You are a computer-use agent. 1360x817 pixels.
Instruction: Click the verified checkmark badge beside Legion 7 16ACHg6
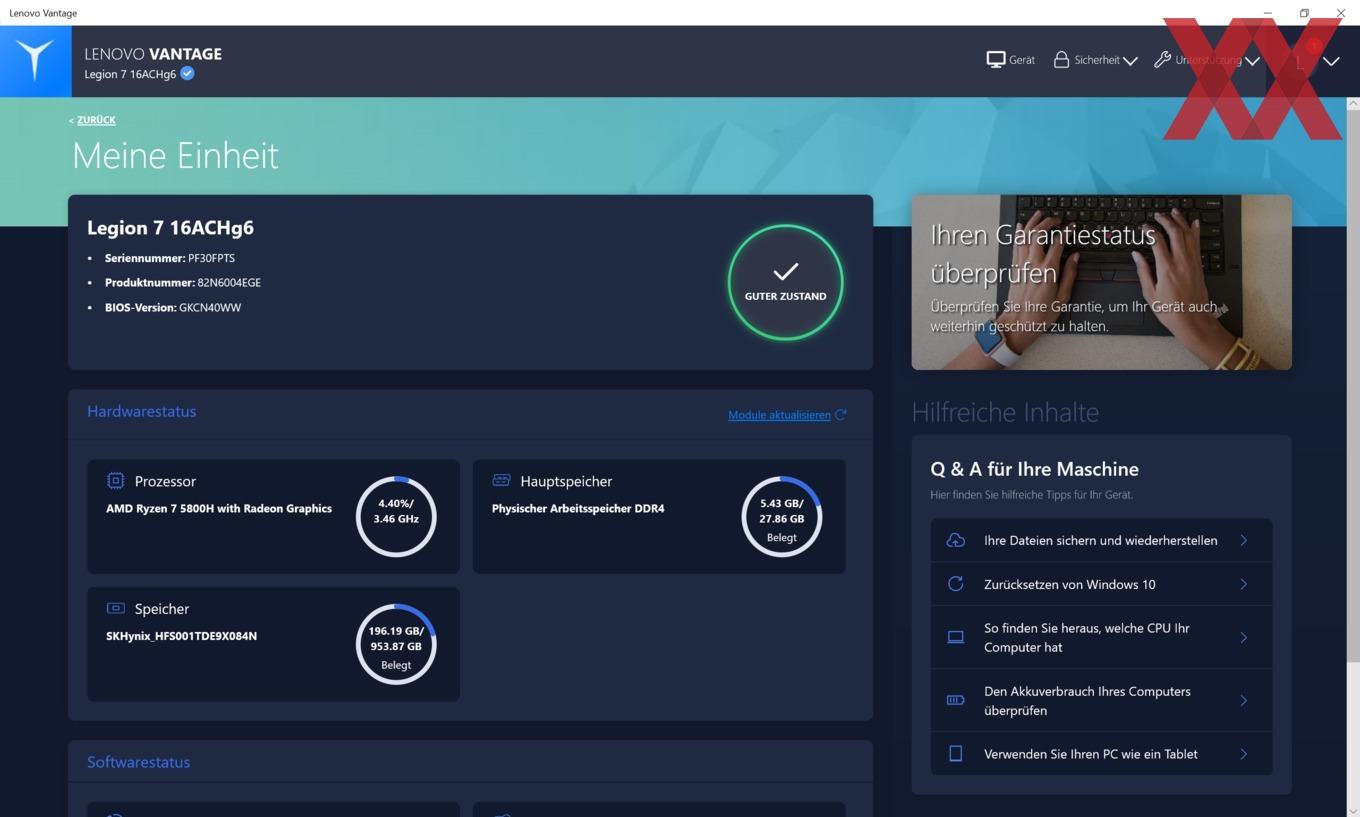point(187,73)
